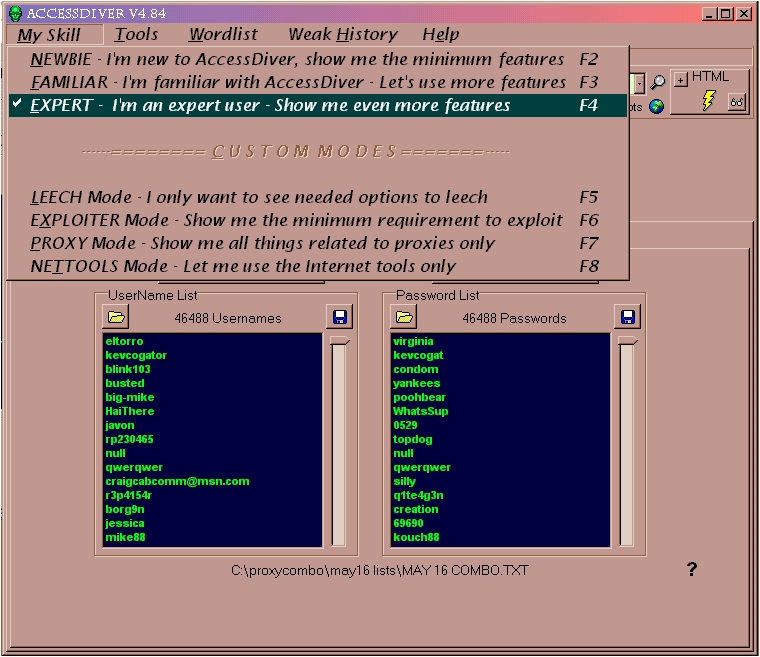This screenshot has width=760, height=657.
Task: Click the 46488 Passwords count label
Action: (514, 319)
